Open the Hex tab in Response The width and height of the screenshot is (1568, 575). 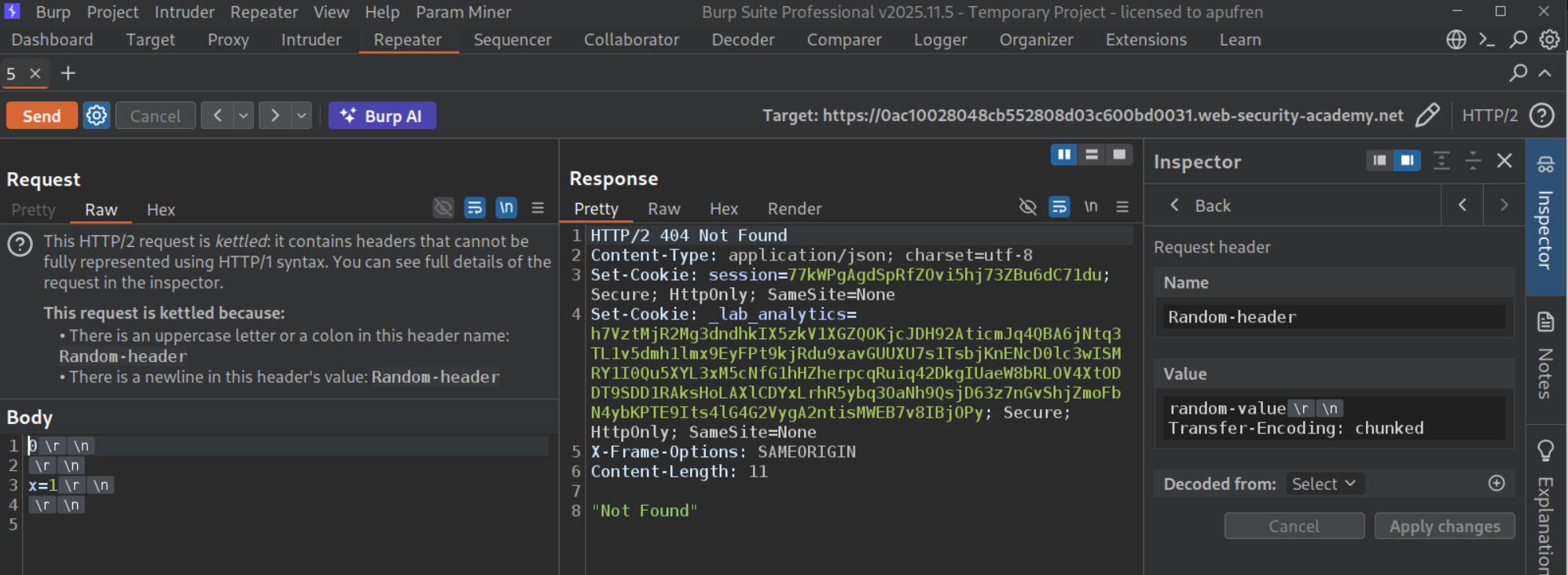coord(723,208)
